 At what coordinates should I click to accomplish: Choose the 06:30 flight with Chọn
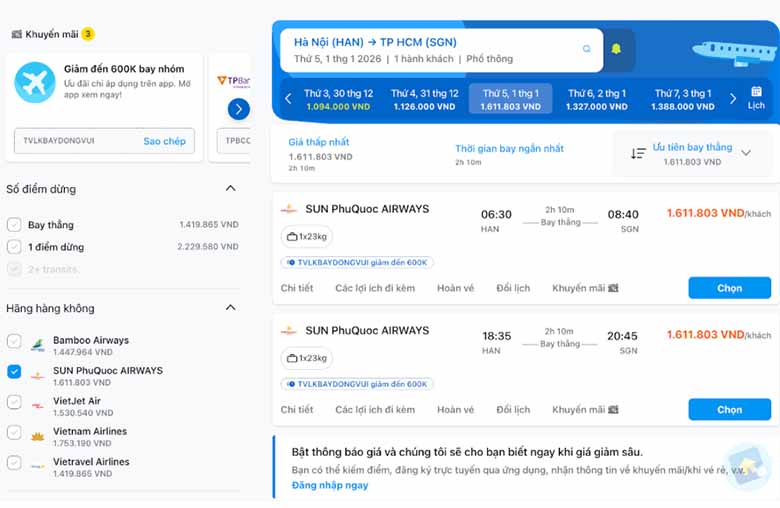click(x=729, y=288)
